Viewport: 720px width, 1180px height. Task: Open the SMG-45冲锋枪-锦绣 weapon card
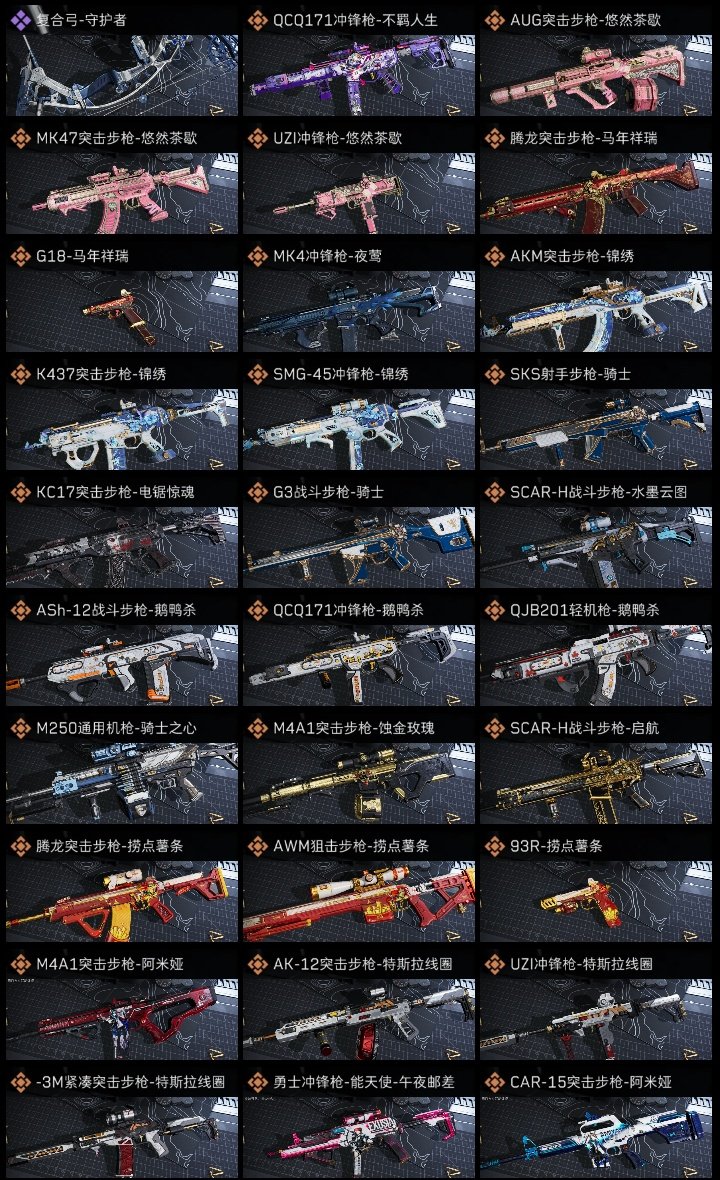click(359, 415)
